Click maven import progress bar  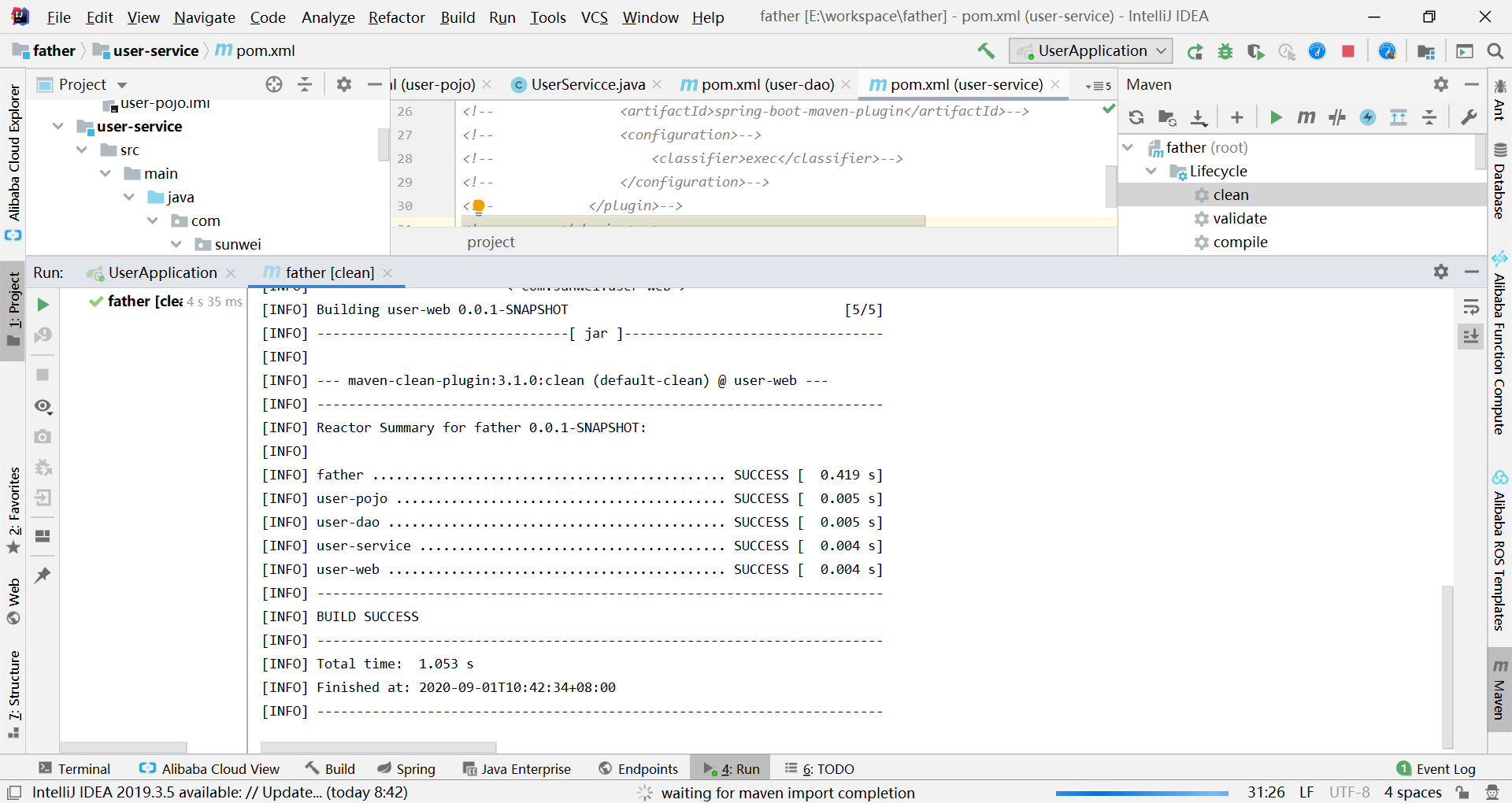click(x=1142, y=793)
